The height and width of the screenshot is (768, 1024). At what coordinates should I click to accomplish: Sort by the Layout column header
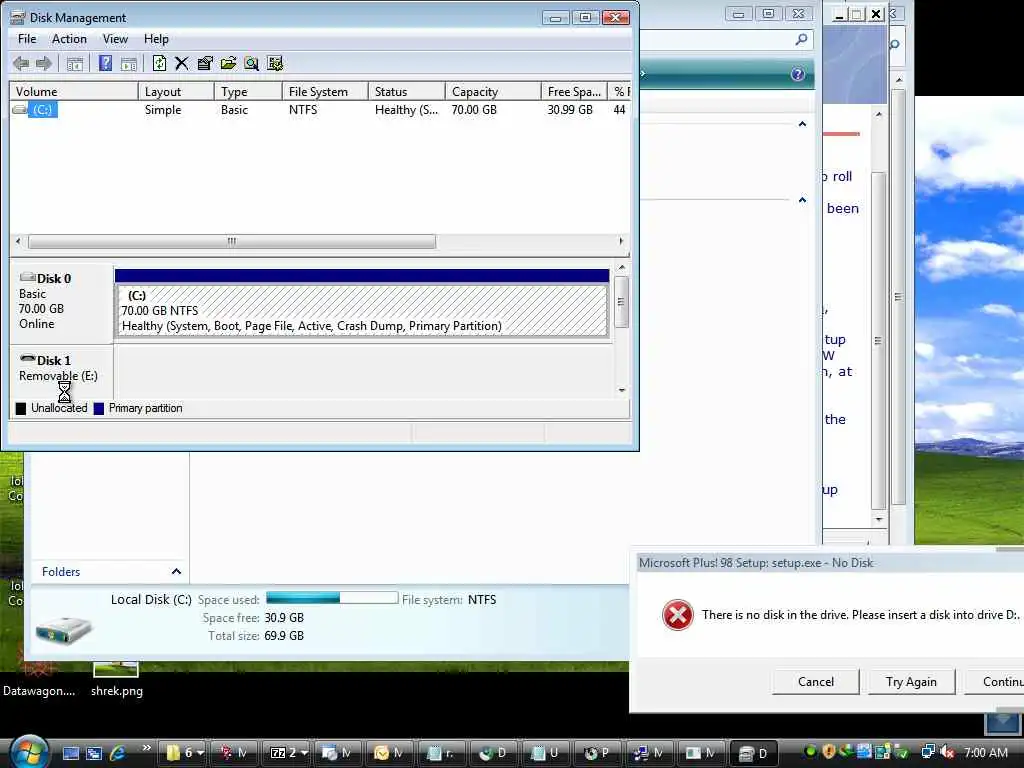(176, 91)
